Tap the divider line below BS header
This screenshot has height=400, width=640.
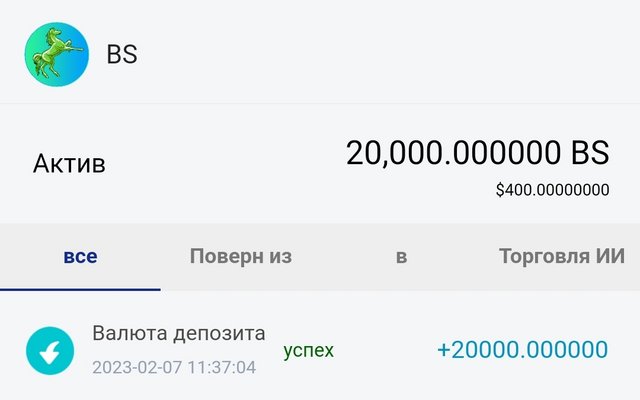coord(320,104)
